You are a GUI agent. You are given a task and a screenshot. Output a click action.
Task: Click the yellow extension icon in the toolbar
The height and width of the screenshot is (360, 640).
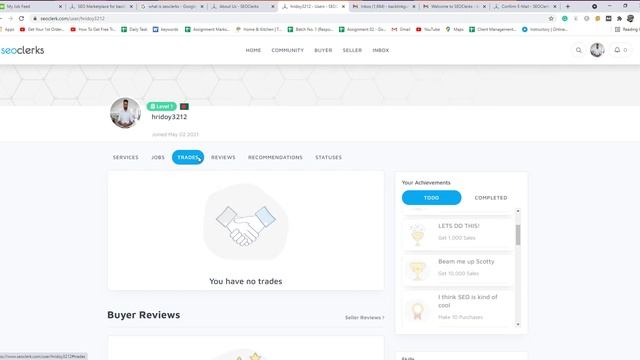598,18
